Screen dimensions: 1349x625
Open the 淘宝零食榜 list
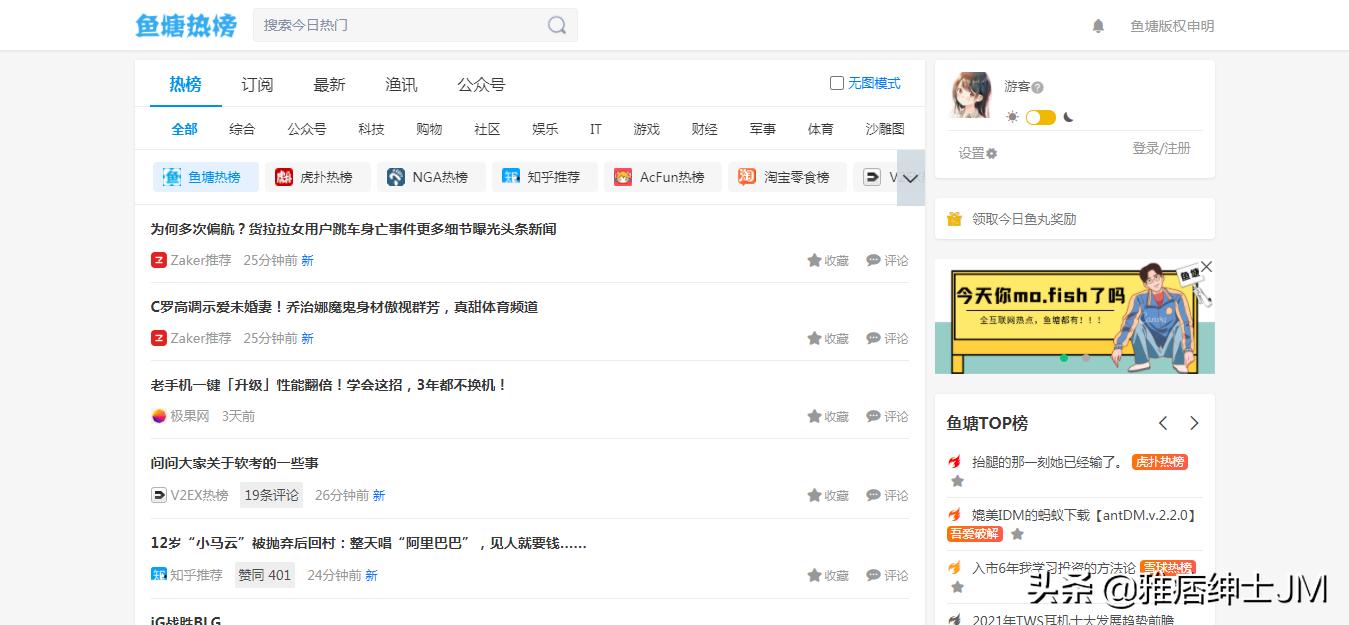pyautogui.click(x=787, y=176)
